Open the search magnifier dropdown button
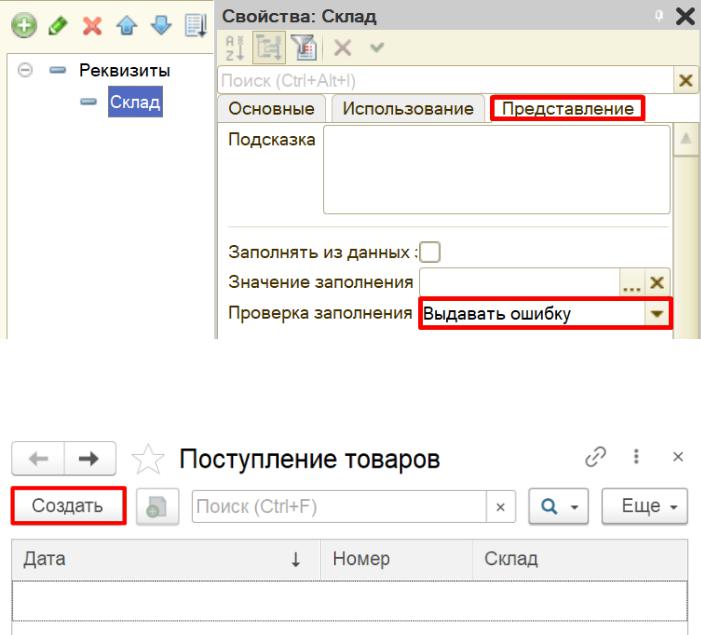Image resolution: width=701 pixels, height=635 pixels. (559, 507)
